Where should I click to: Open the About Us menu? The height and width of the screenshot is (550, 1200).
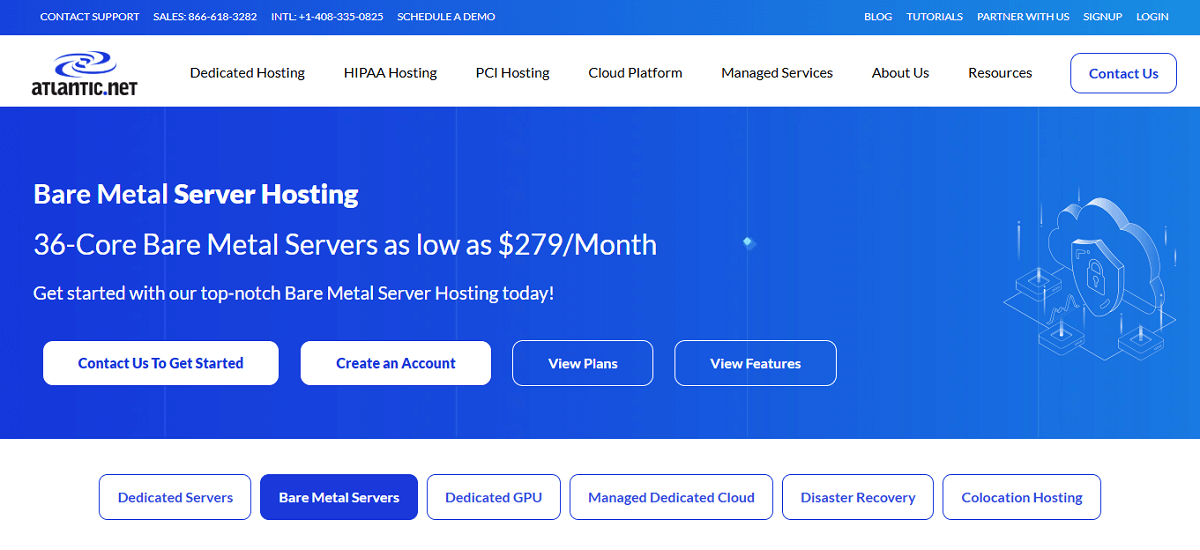[901, 73]
